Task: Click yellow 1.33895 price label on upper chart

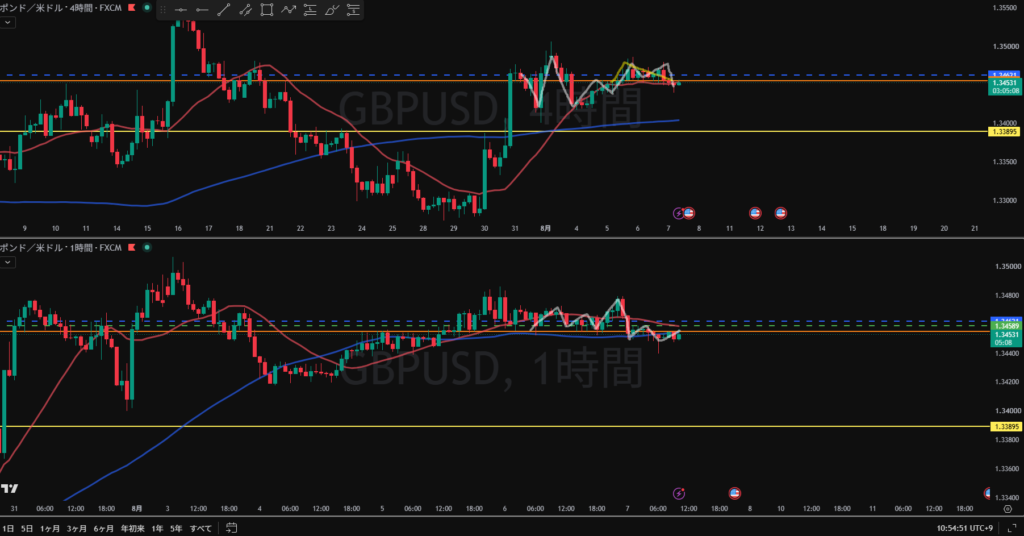Action: pyautogui.click(x=1005, y=132)
